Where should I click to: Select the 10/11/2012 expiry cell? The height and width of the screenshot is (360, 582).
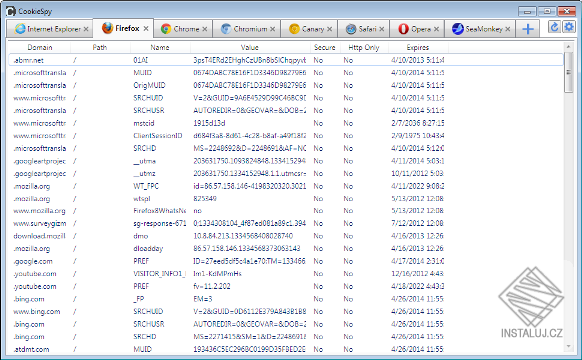coord(418,174)
